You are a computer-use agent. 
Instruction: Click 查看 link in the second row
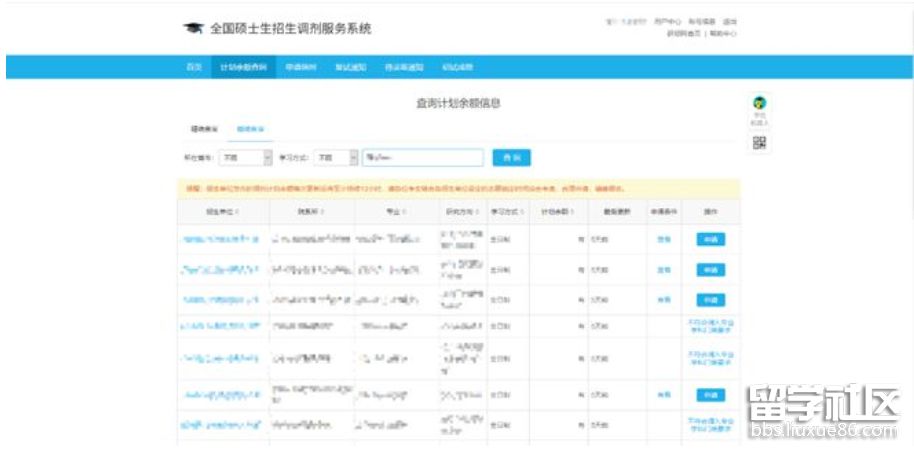[663, 270]
